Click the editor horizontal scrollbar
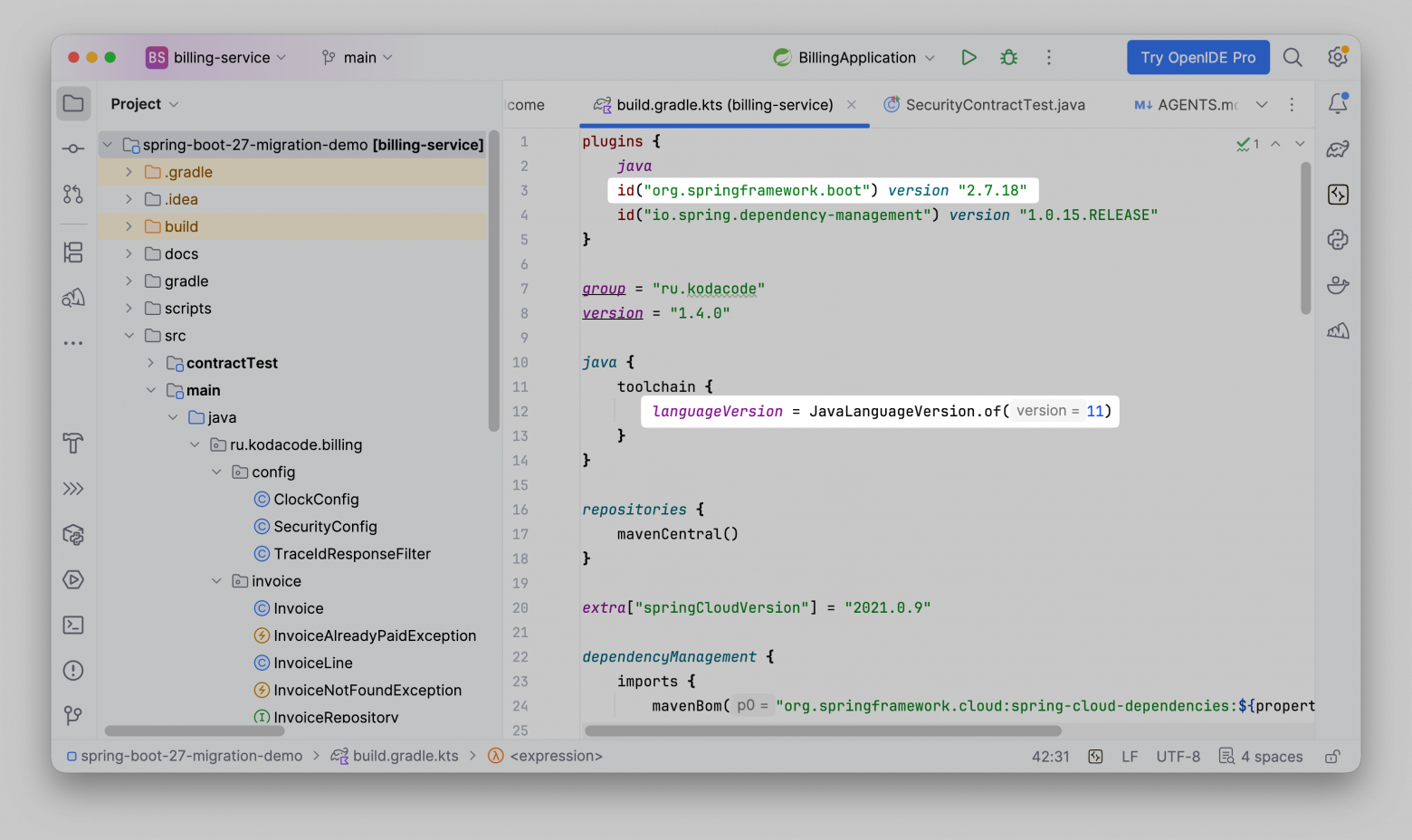Screen dimensions: 1412x840 [x=823, y=730]
